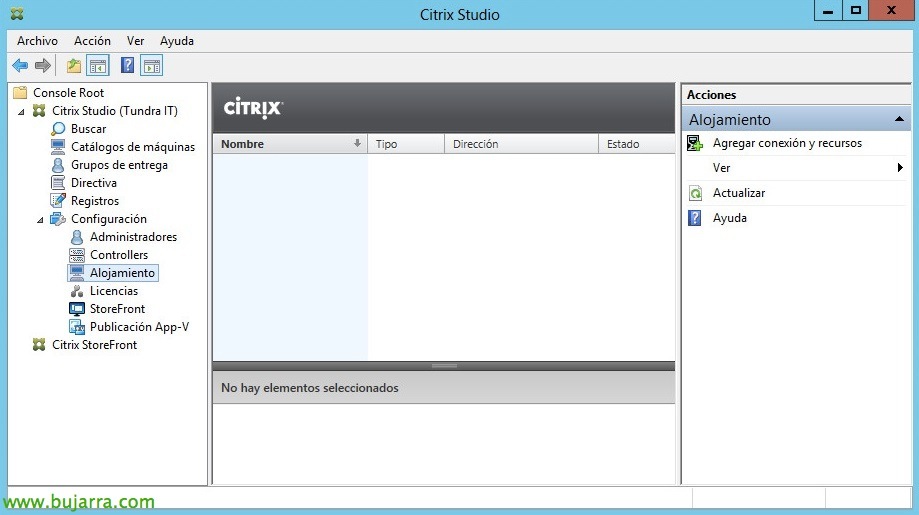Open the Archivo menu

[38, 40]
